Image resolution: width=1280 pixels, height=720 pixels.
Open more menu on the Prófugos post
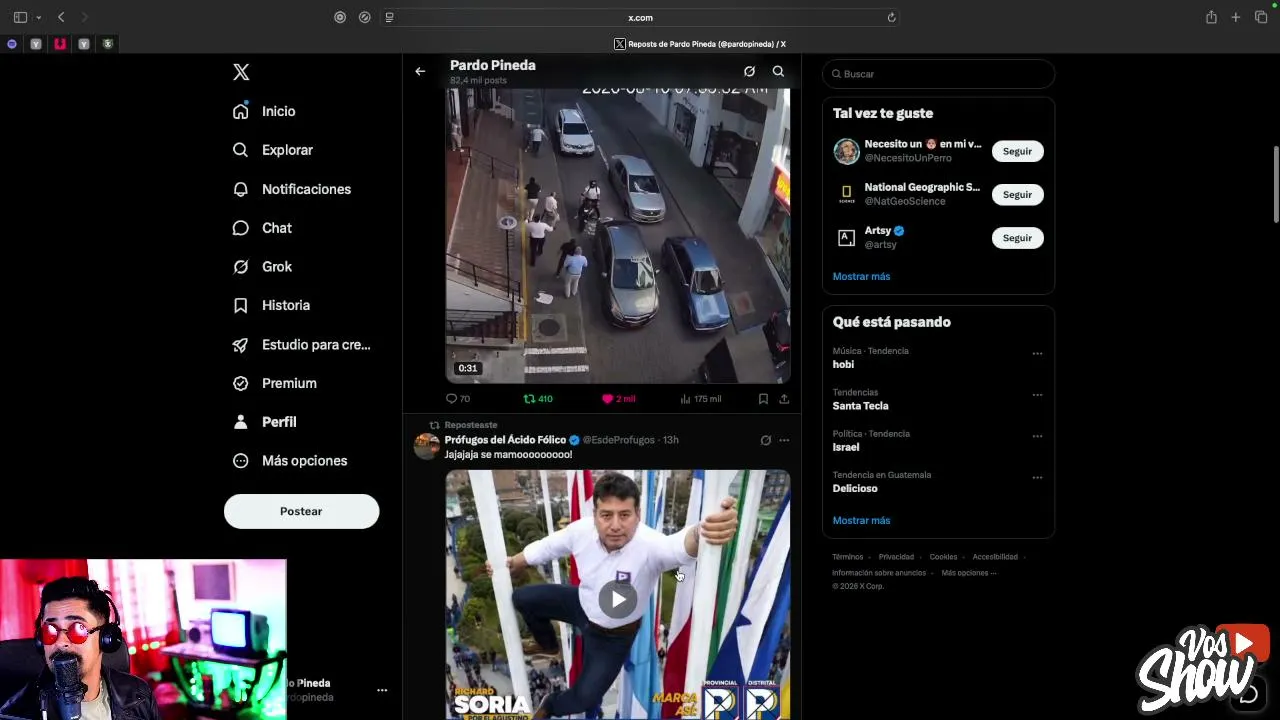(x=784, y=440)
